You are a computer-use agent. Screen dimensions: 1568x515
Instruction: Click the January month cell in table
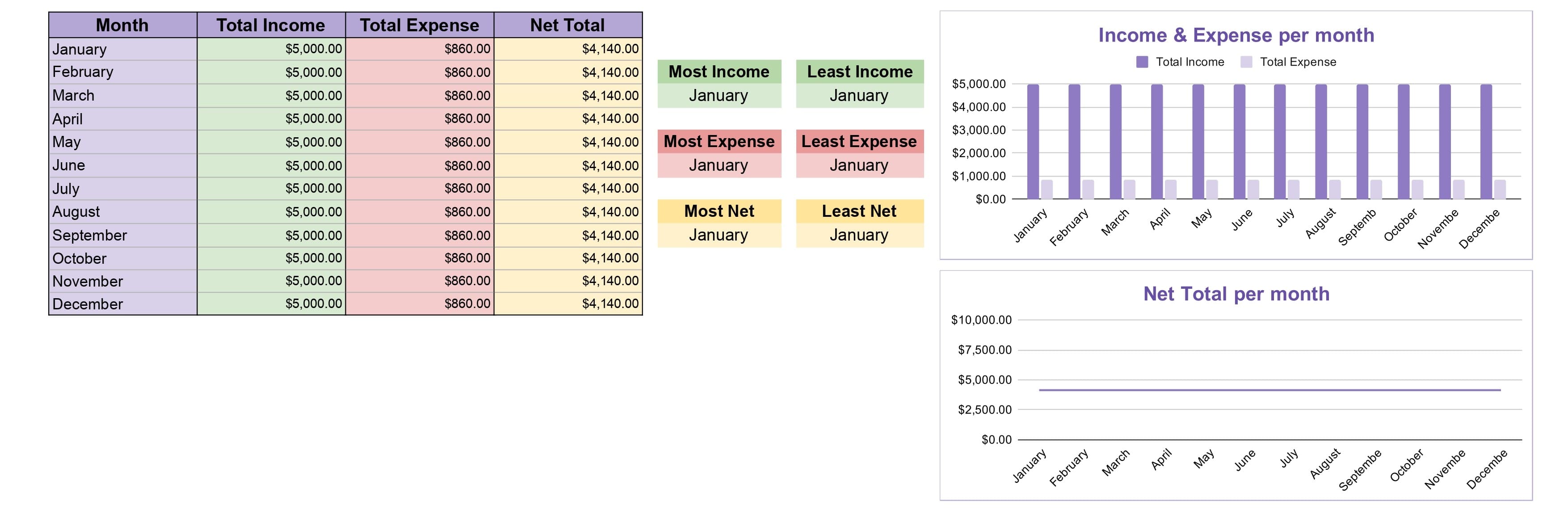point(122,49)
